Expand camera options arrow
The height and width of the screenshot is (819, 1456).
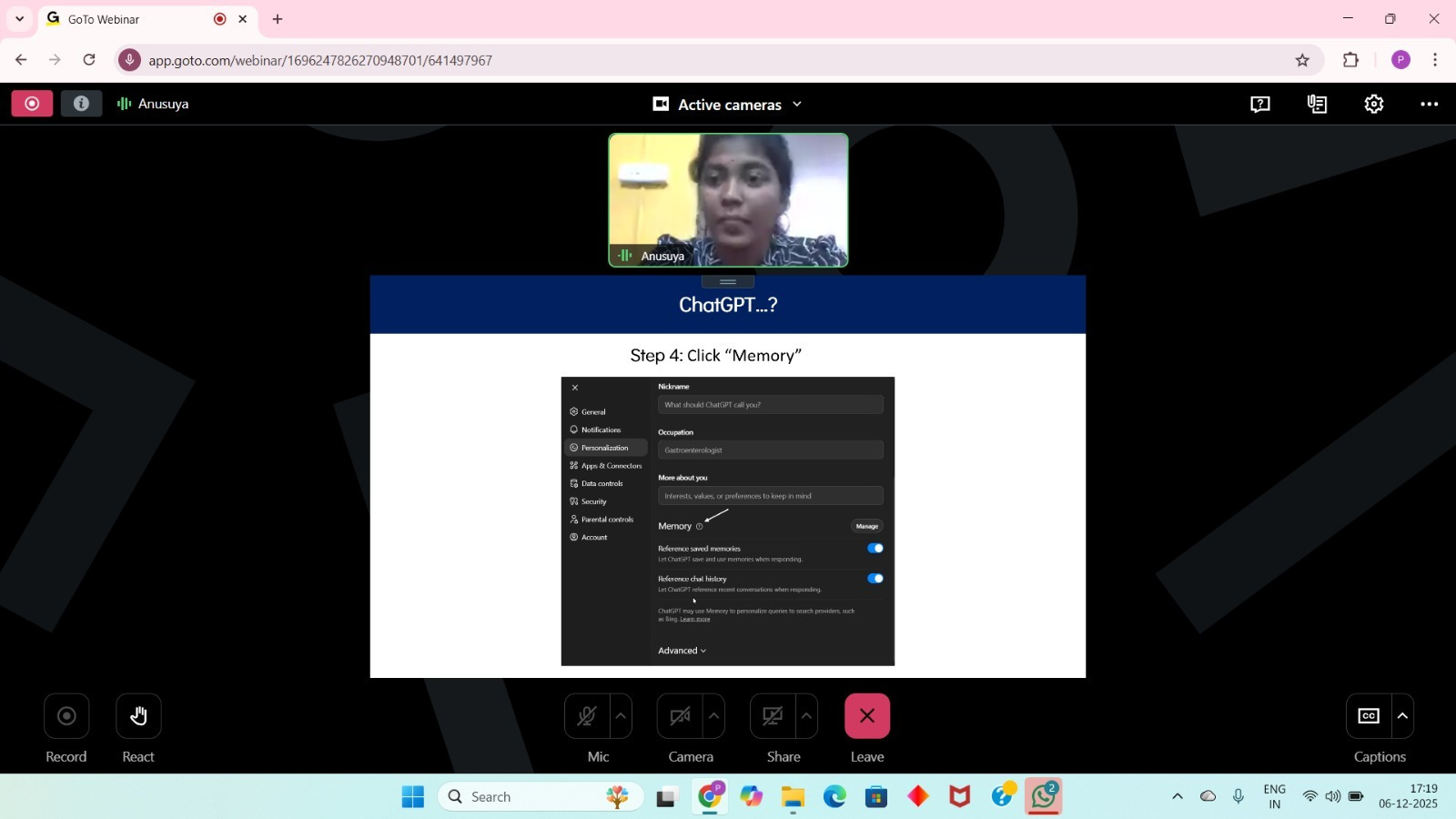[714, 716]
